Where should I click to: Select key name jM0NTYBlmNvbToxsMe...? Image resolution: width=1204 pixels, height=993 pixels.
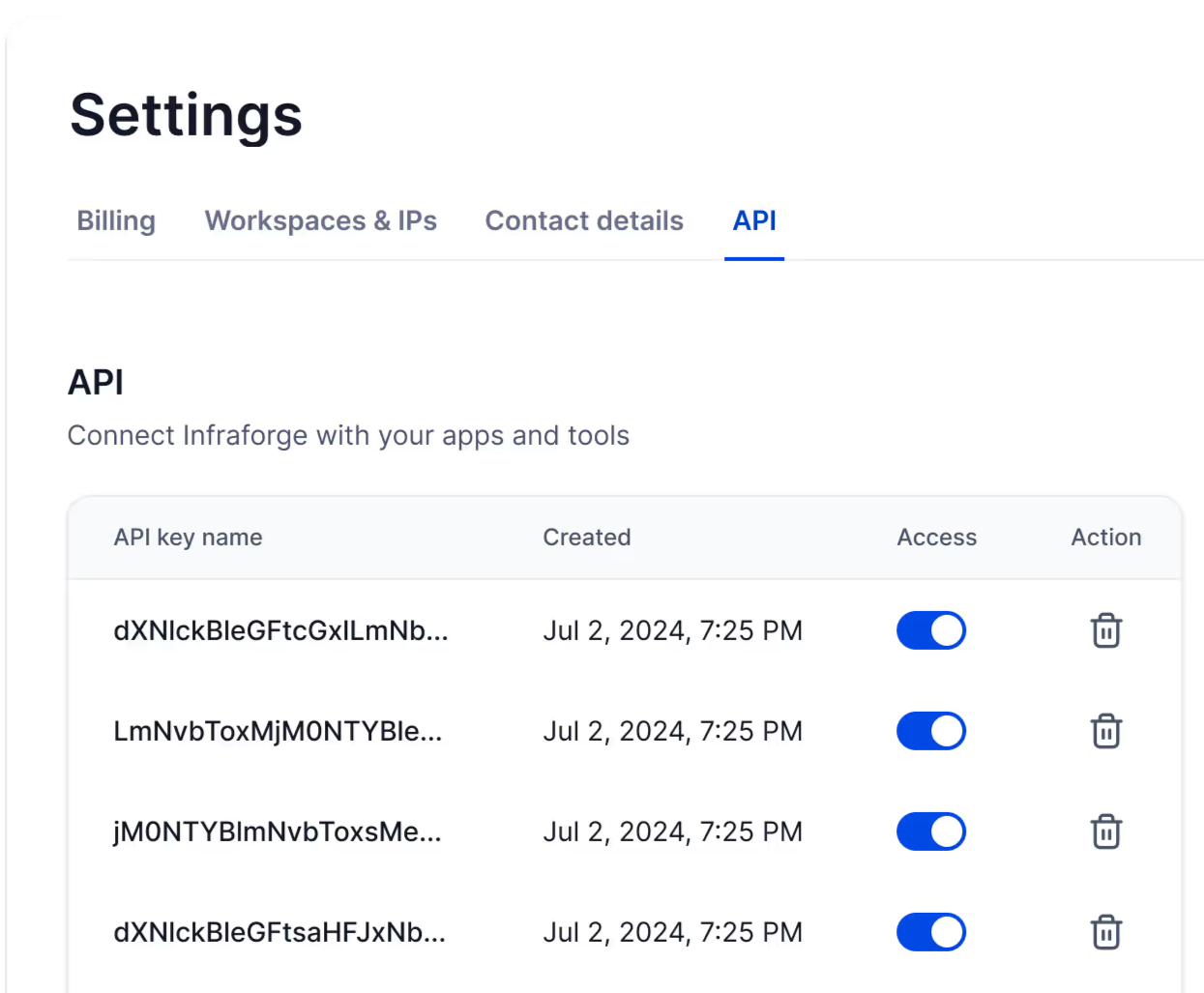click(278, 832)
